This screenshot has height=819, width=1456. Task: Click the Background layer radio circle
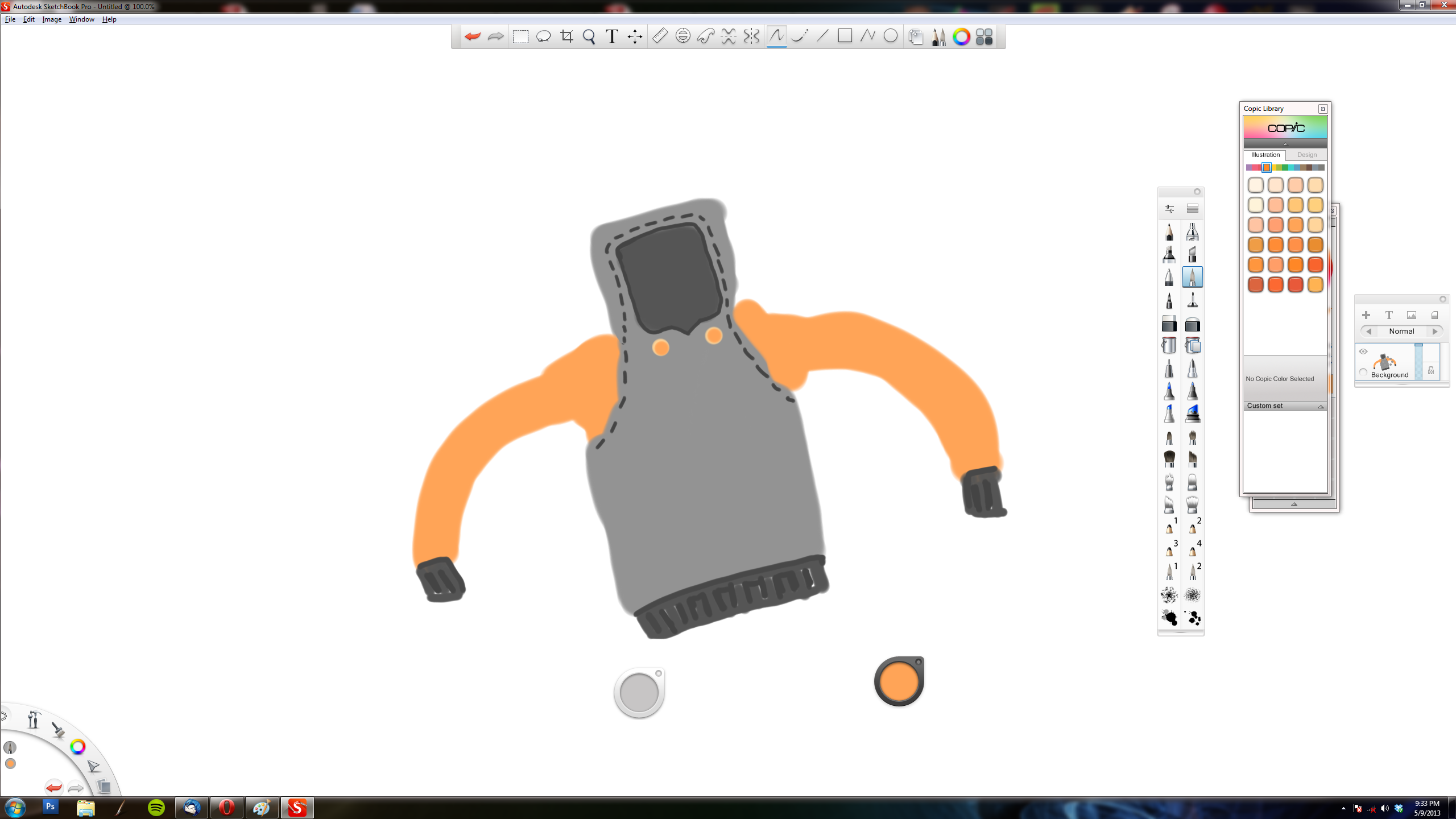pyautogui.click(x=1363, y=372)
